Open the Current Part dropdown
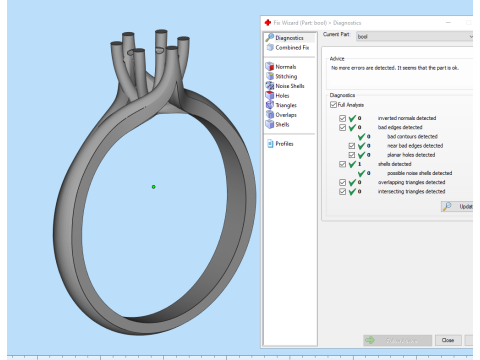480x360 pixels. [414, 36]
